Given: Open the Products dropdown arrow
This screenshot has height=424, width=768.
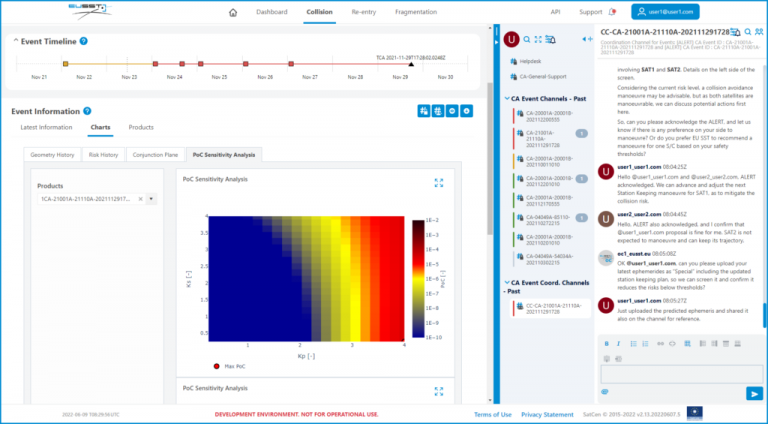Looking at the screenshot, I should coord(151,199).
